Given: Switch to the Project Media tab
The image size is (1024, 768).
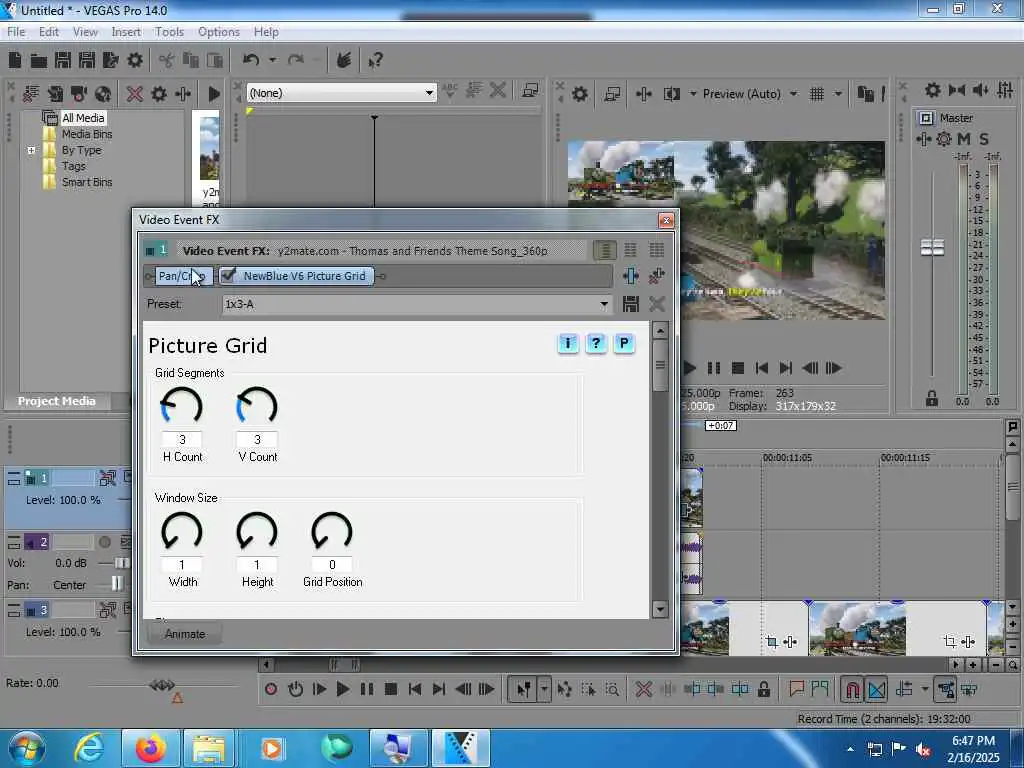Looking at the screenshot, I should 56,401.
